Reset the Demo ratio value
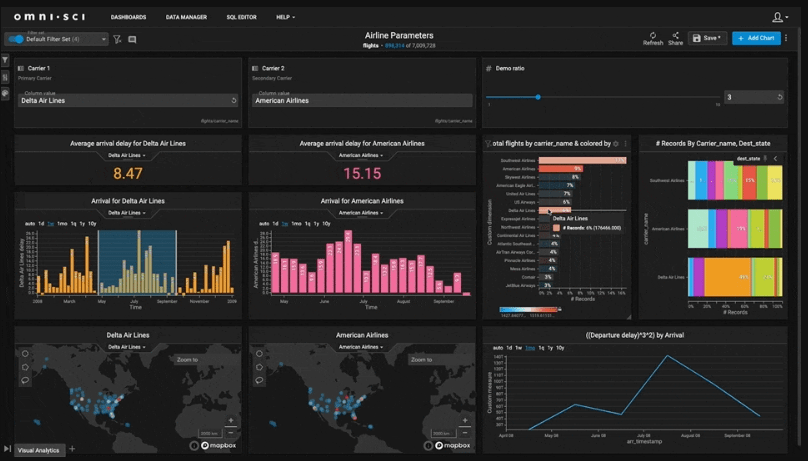 pos(780,97)
